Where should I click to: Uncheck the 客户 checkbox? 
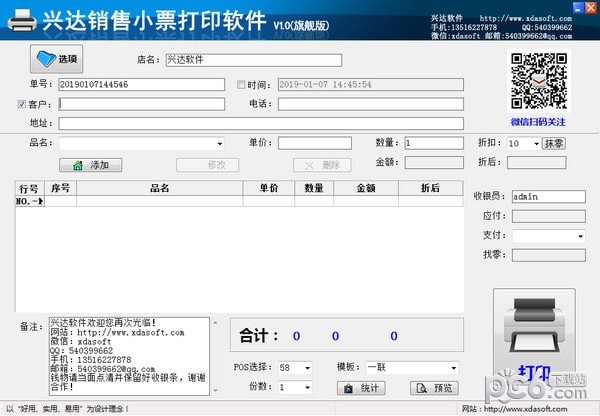22,104
